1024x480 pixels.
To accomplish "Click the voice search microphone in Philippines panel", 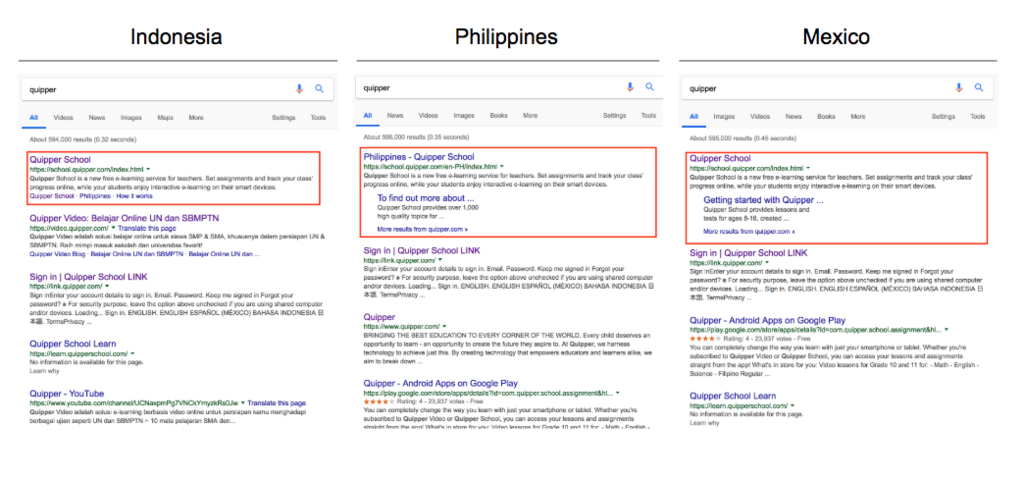I will (x=630, y=87).
